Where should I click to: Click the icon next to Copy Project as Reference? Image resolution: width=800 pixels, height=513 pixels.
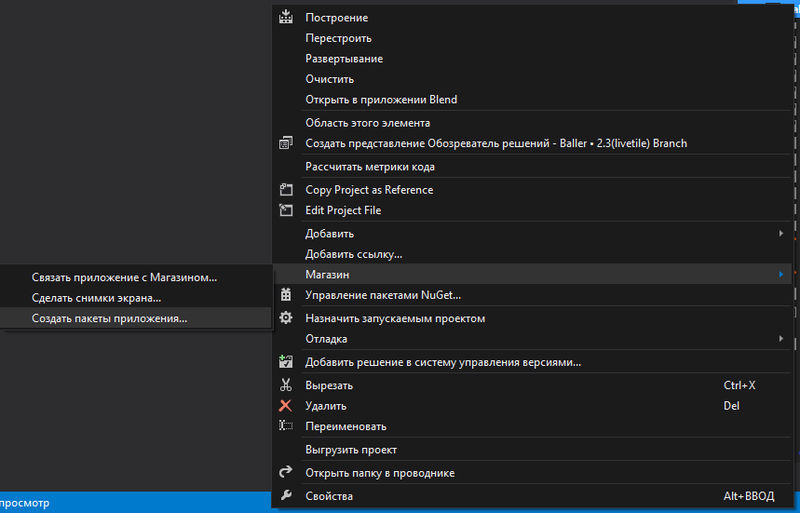[286, 189]
